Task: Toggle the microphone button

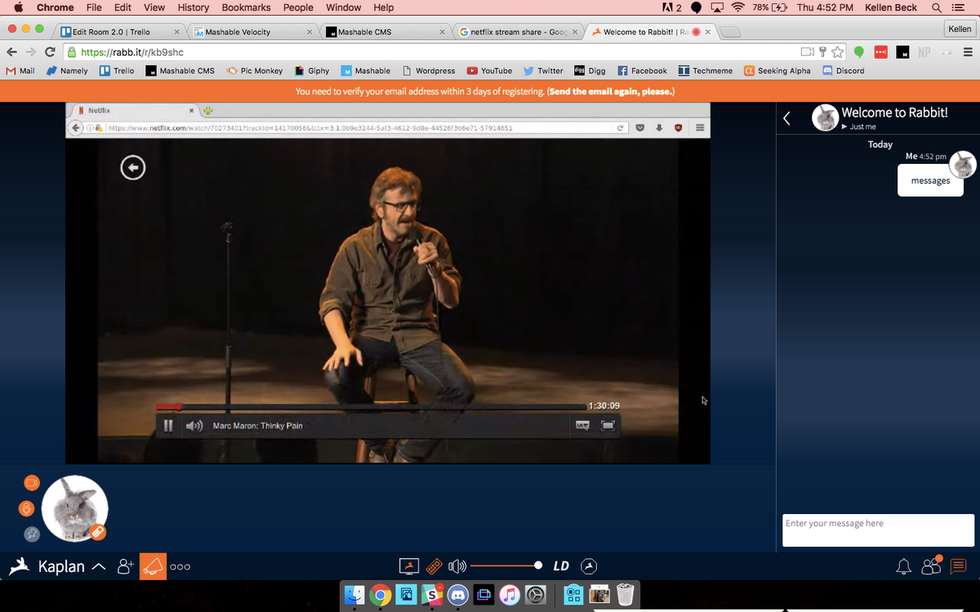Action: point(27,508)
